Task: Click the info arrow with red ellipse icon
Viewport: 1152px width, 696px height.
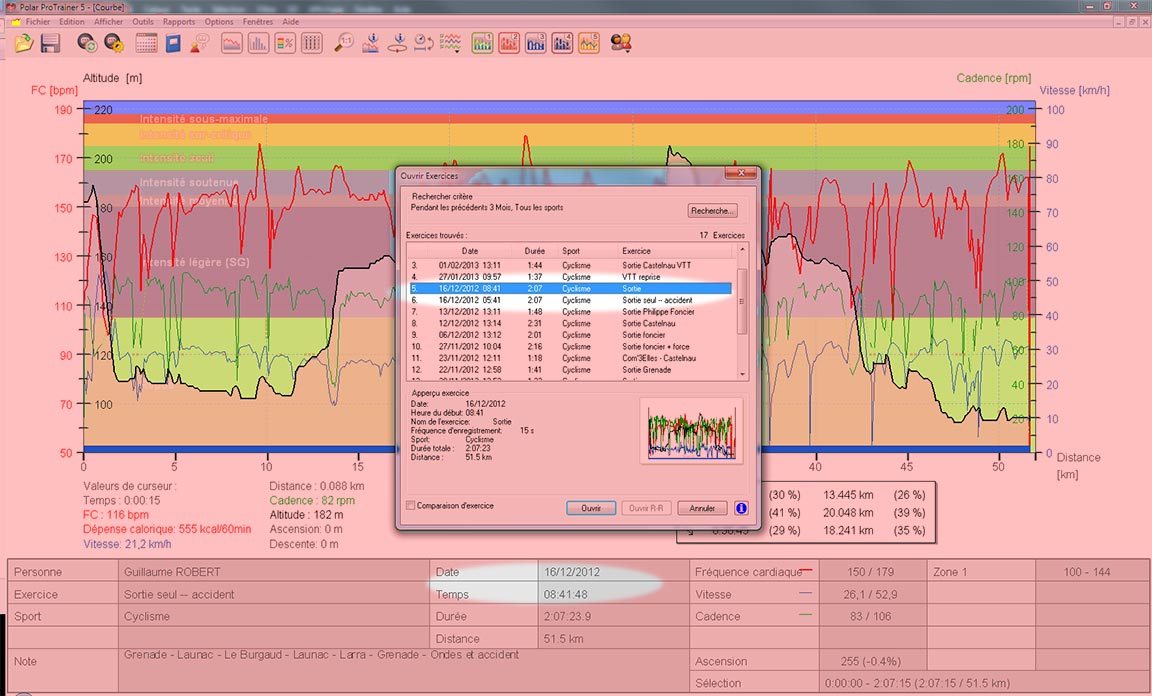Action: pyautogui.click(x=397, y=43)
